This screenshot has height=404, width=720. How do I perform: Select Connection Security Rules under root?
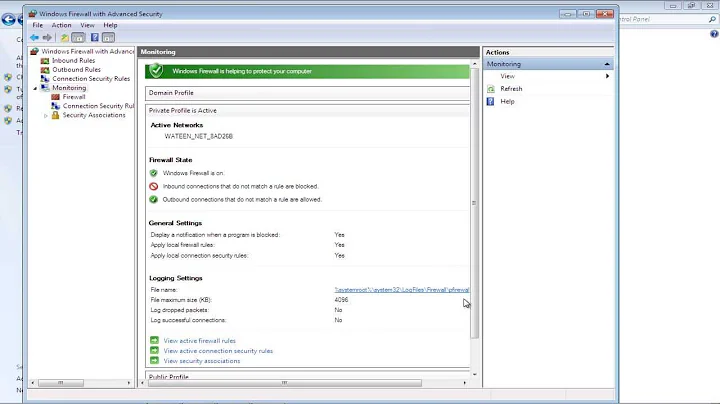(91, 79)
